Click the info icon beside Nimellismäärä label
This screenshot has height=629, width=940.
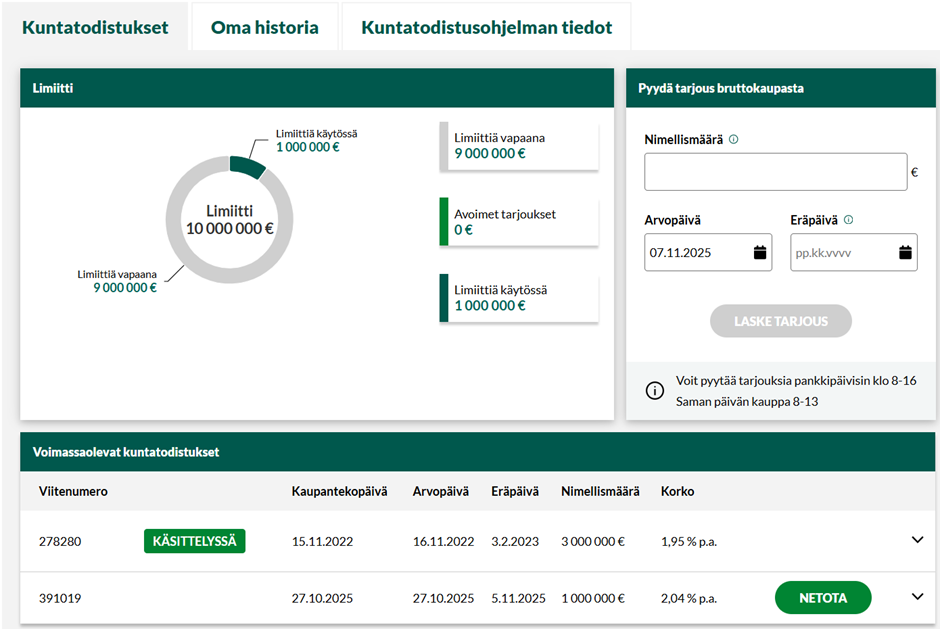[734, 140]
